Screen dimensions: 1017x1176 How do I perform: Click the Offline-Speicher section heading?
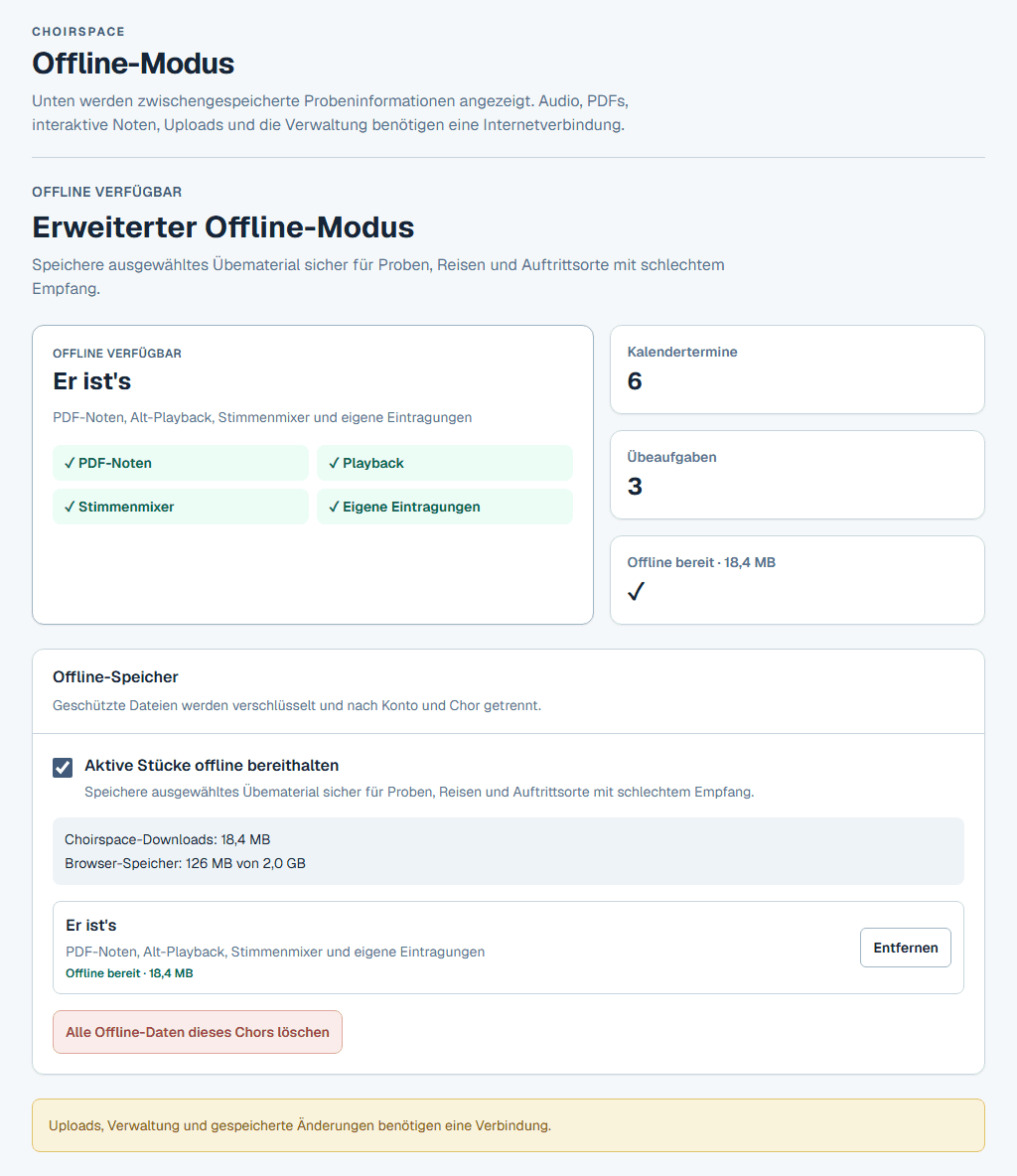[x=115, y=677]
